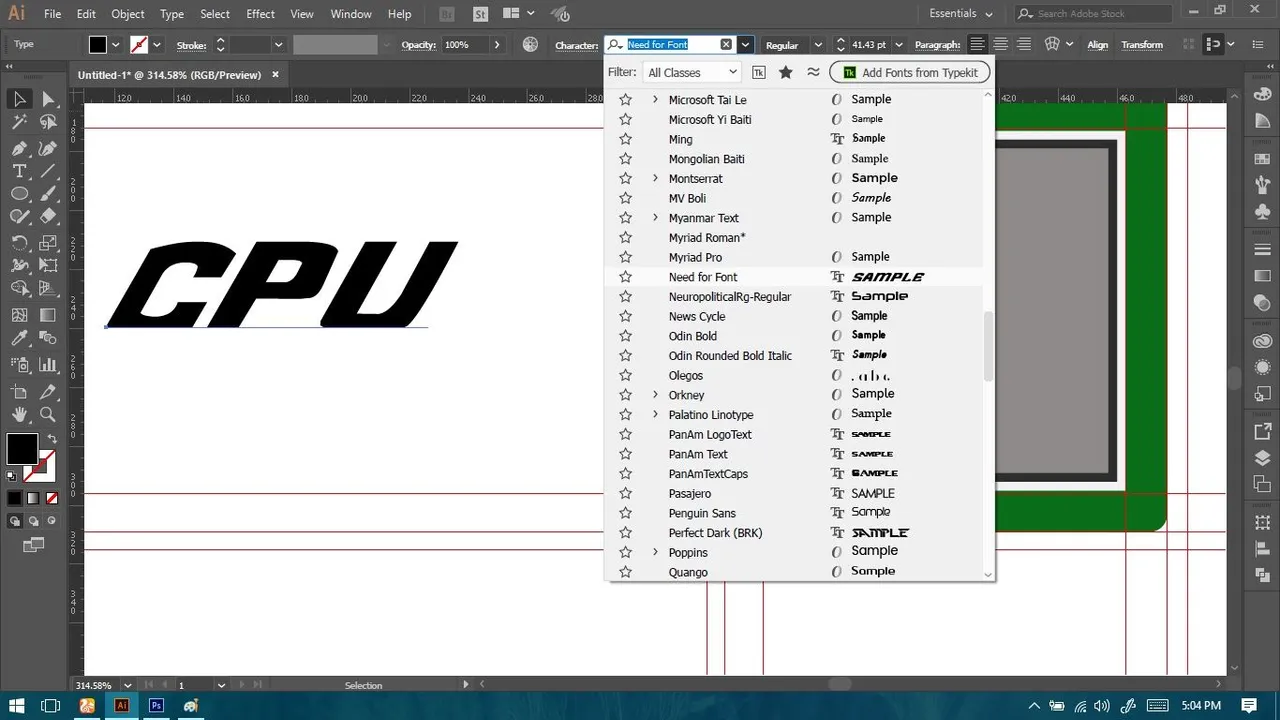Screen dimensions: 1280x720
Task: Click the control bar stroke swatch
Action: pyautogui.click(x=139, y=45)
